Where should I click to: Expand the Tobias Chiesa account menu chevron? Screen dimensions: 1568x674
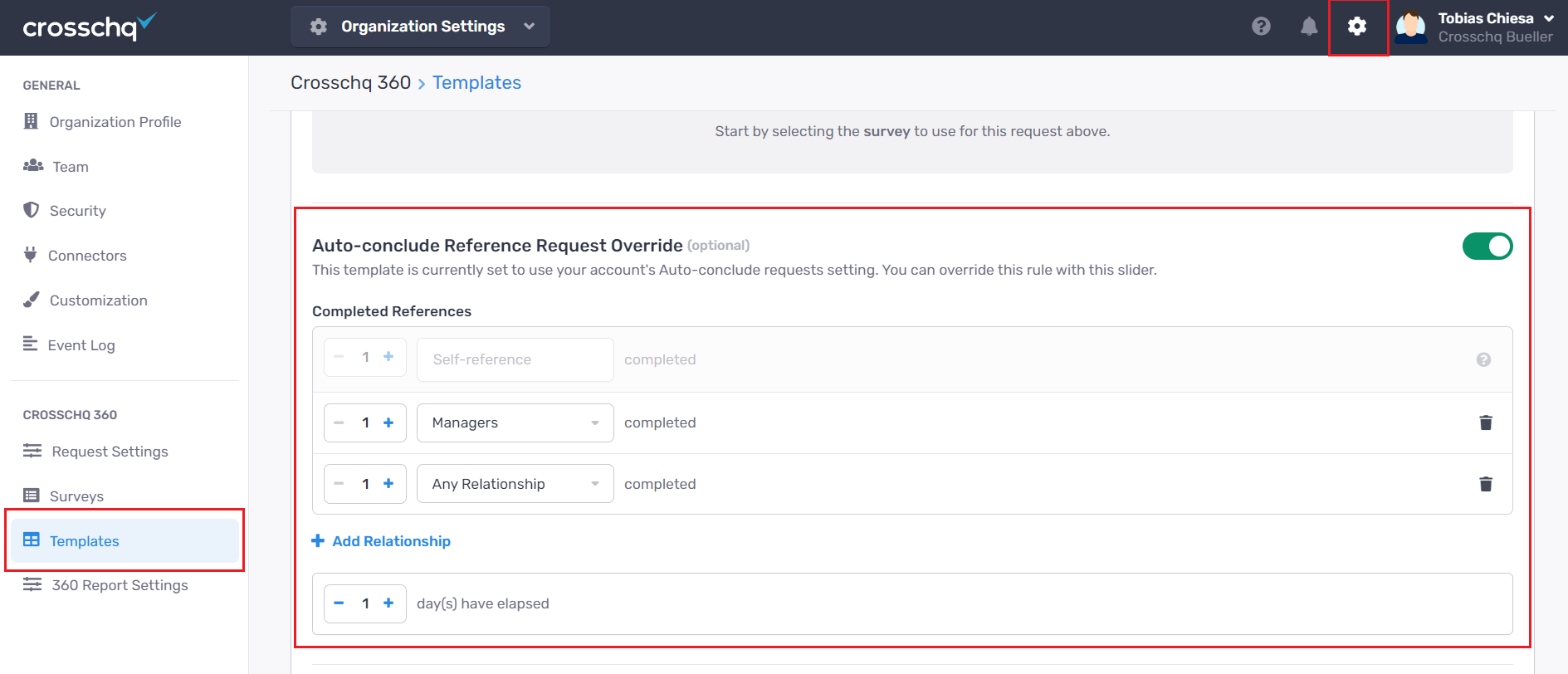[1549, 18]
